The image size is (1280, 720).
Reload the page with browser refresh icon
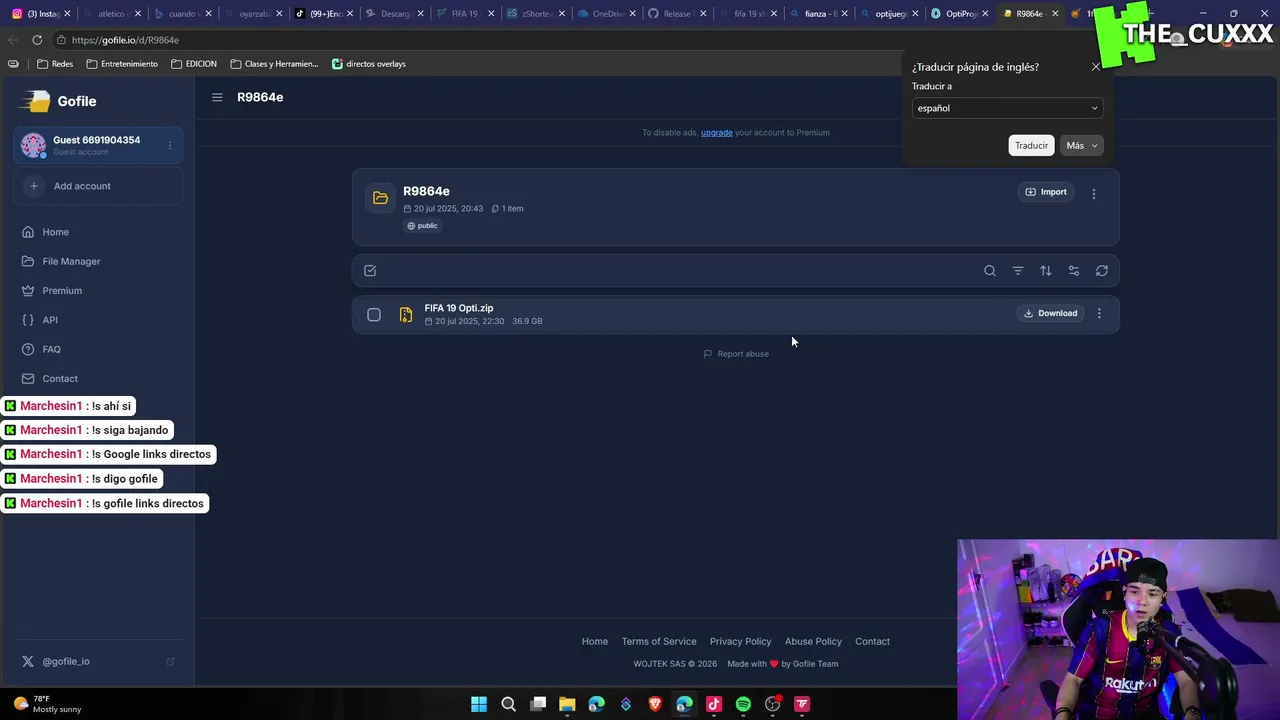click(x=37, y=40)
